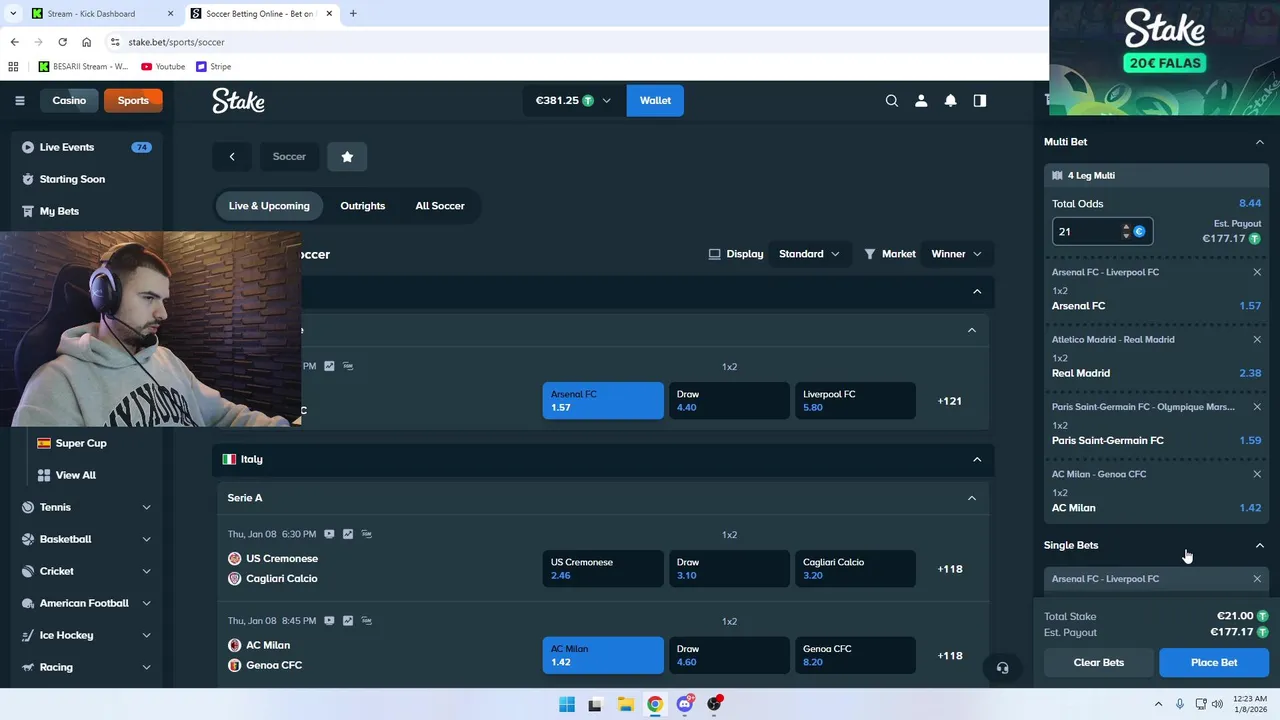The width and height of the screenshot is (1280, 720).
Task: Click the Live Events play icon in sidebar
Action: (x=28, y=147)
